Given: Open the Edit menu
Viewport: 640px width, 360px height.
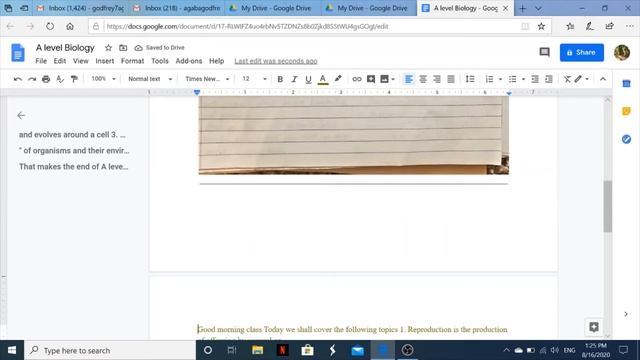Looking at the screenshot, I should [60, 61].
